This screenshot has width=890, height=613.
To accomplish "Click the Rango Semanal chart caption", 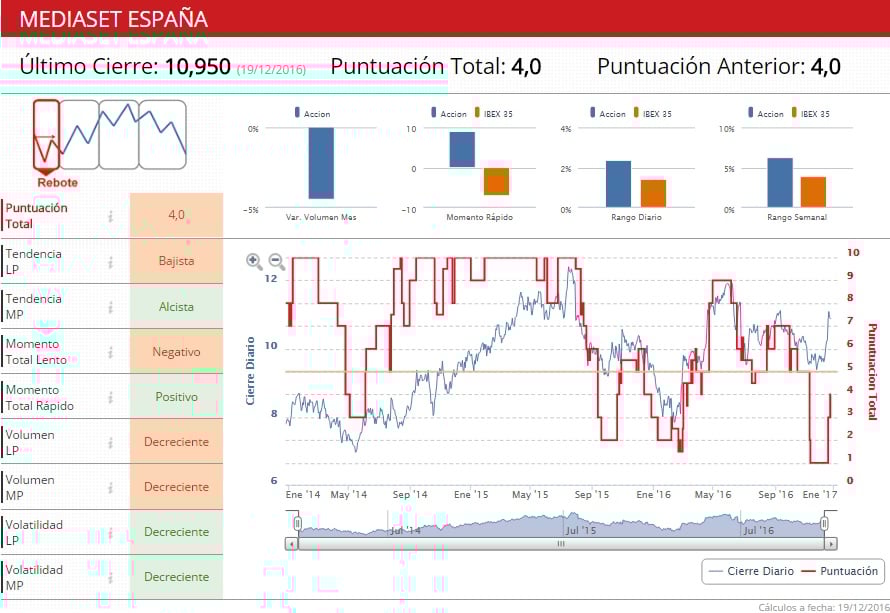I will tap(797, 217).
